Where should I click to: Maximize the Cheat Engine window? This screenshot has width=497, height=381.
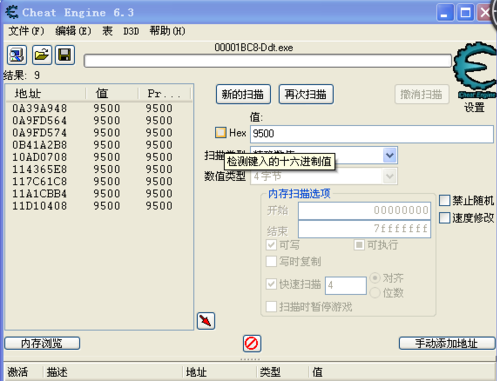[x=465, y=13]
